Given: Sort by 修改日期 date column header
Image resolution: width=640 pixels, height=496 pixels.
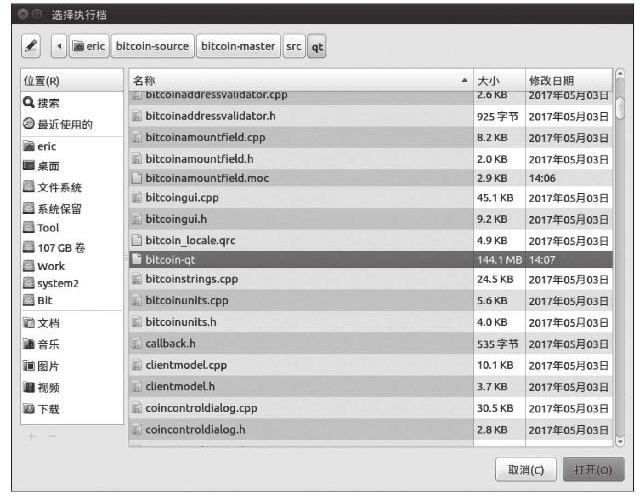Looking at the screenshot, I should [569, 80].
